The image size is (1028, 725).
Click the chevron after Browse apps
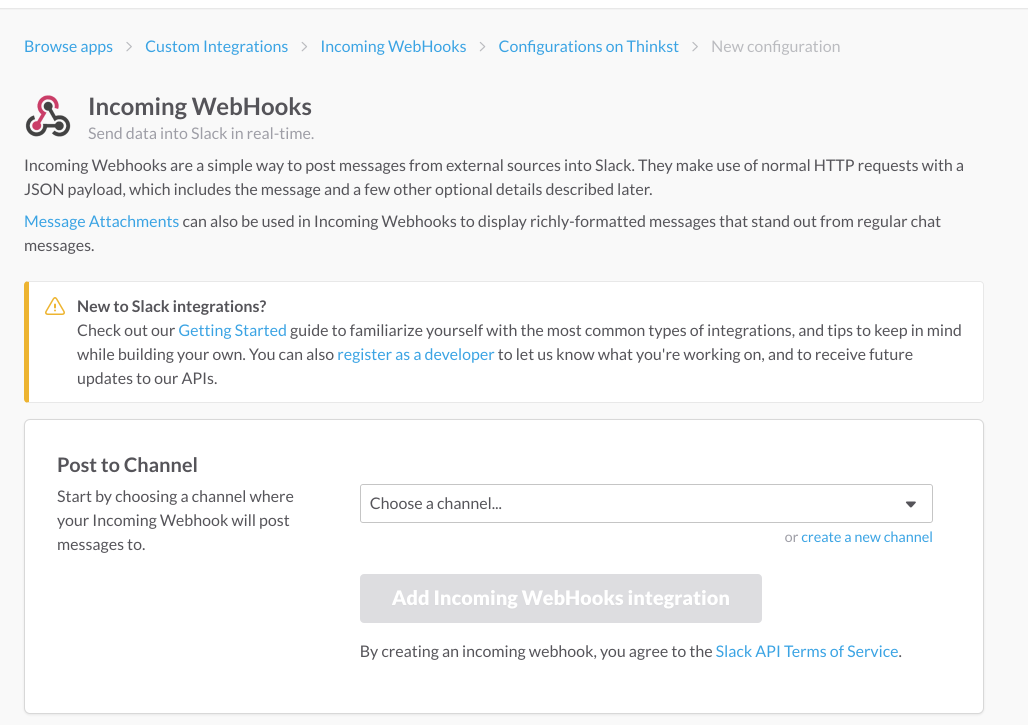click(129, 47)
